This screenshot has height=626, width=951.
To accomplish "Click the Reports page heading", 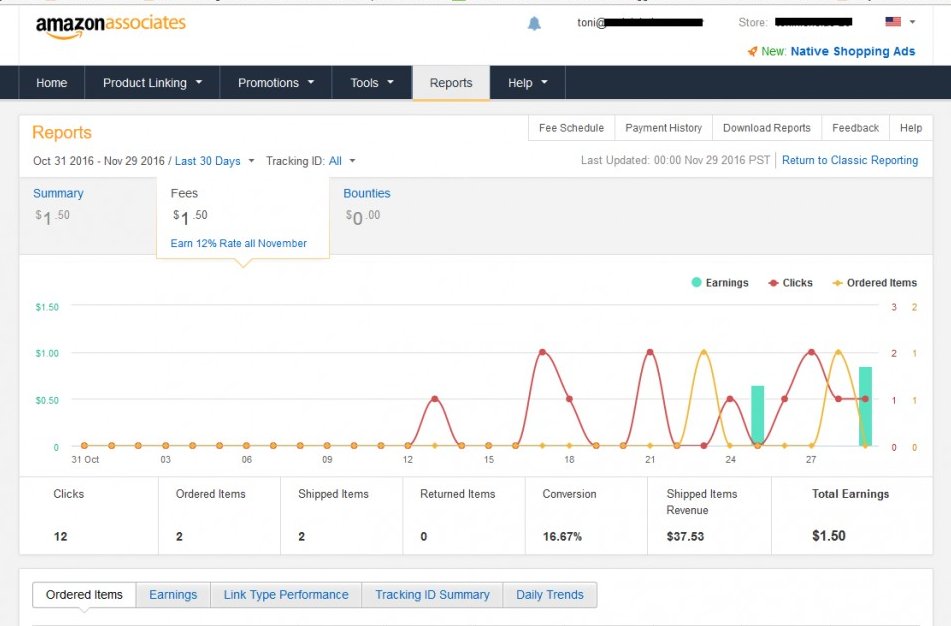I will (x=62, y=132).
